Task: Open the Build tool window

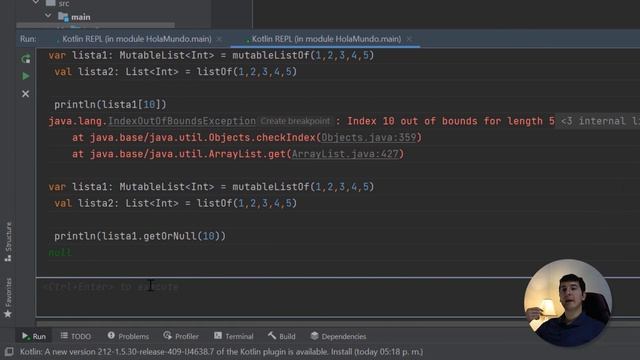Action: [x=282, y=336]
